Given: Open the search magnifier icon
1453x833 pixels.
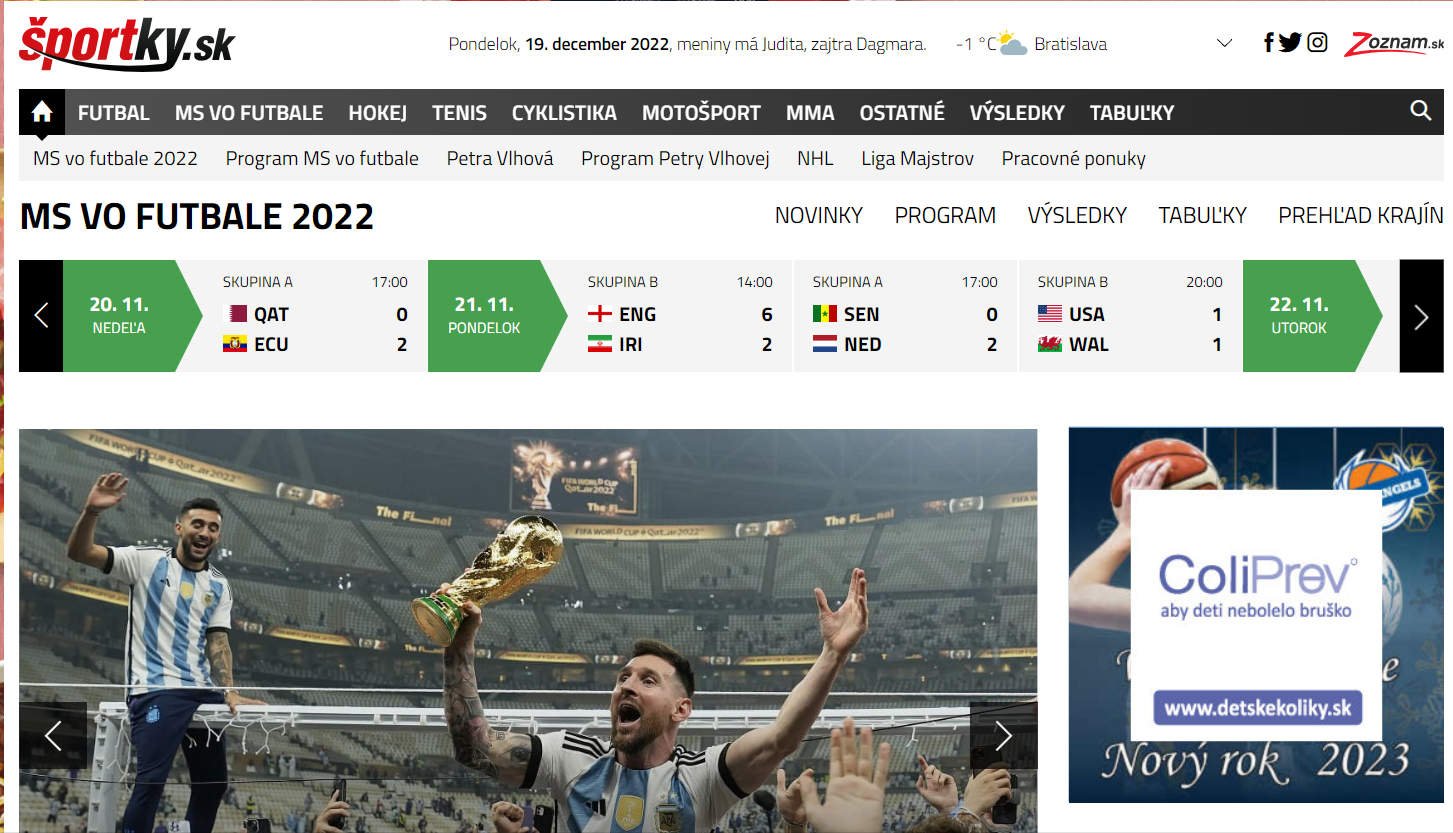Looking at the screenshot, I should [x=1420, y=111].
